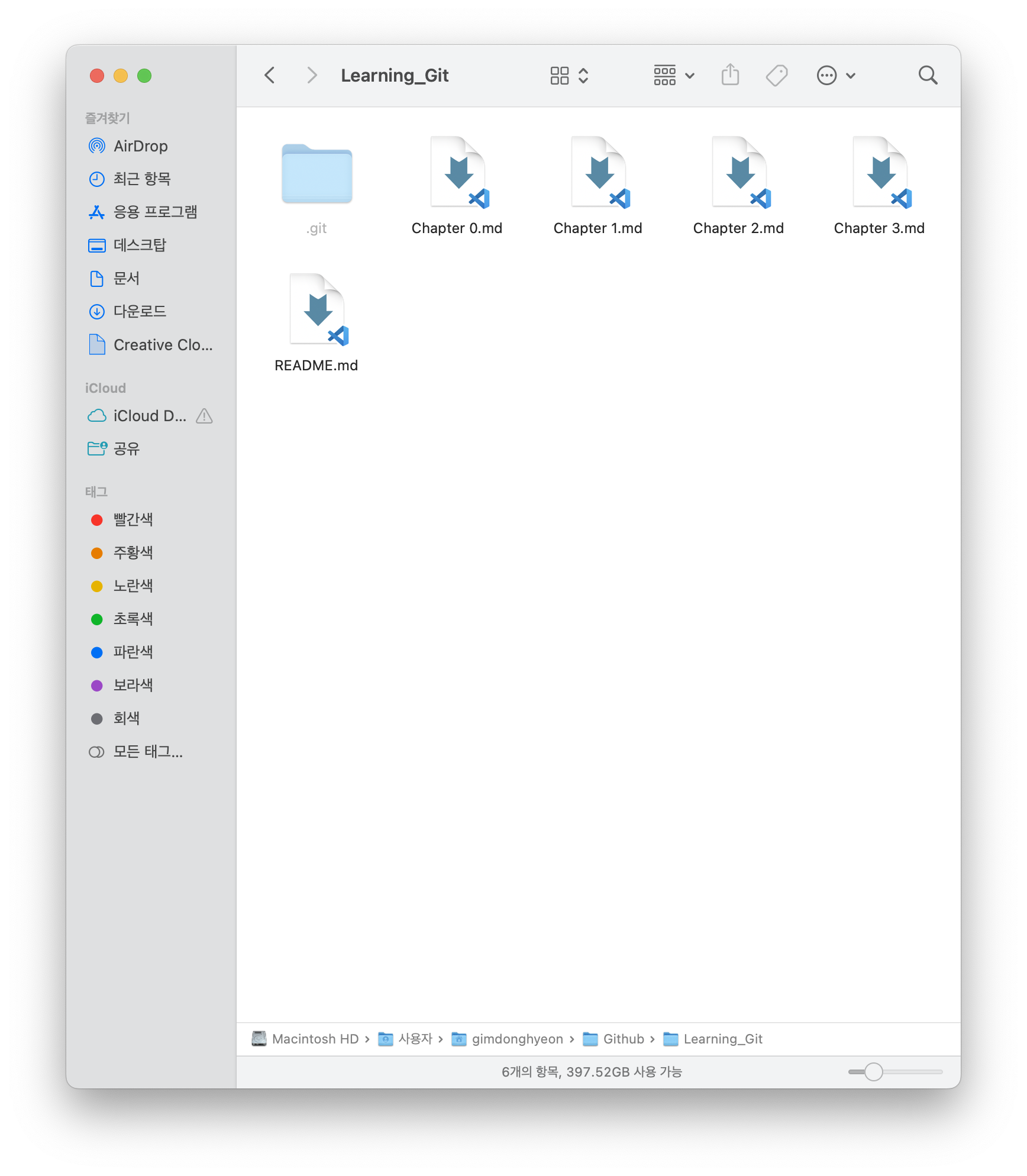Click the Tag toolbar icon
This screenshot has width=1027, height=1176.
(777, 75)
